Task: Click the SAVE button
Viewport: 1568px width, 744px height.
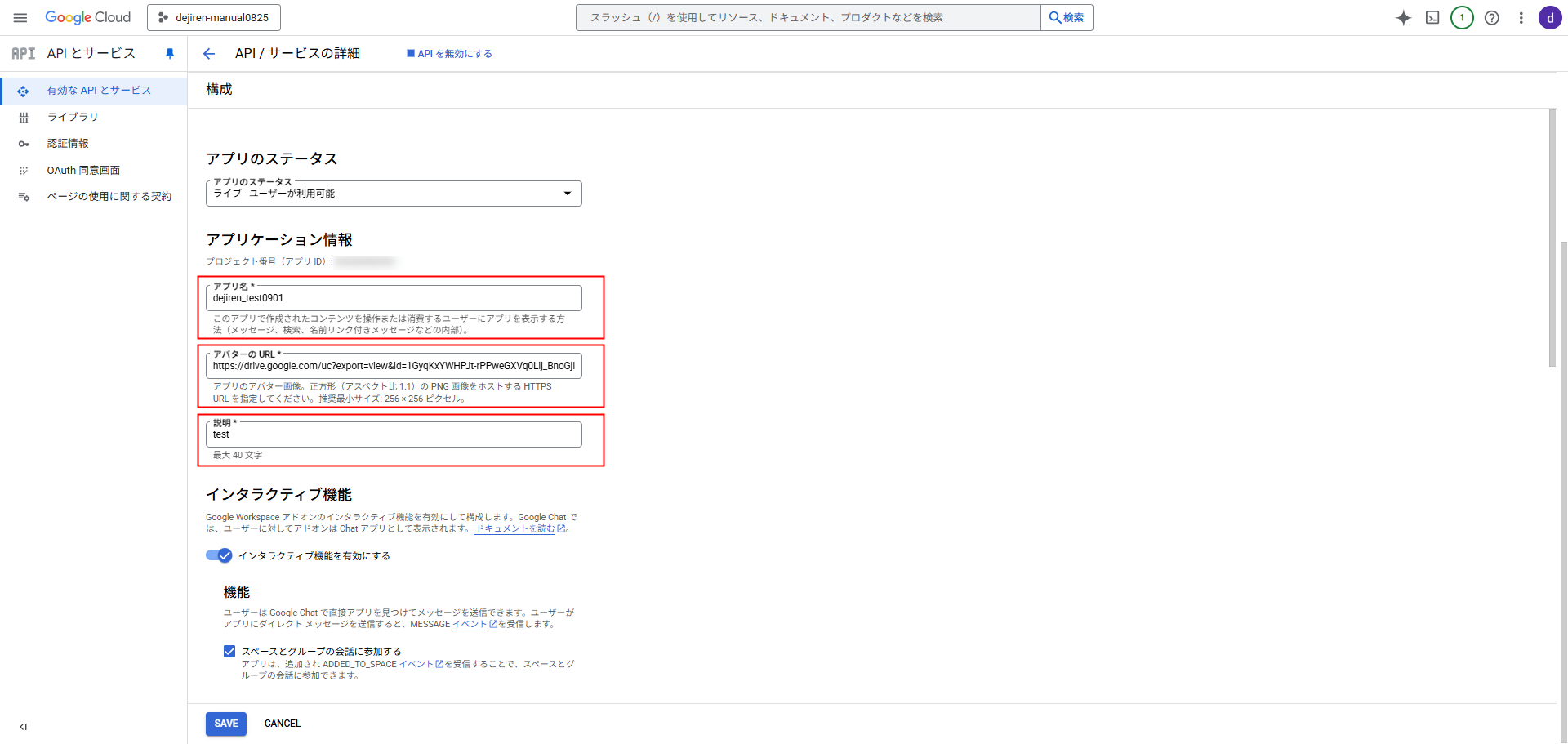Action: tap(226, 724)
